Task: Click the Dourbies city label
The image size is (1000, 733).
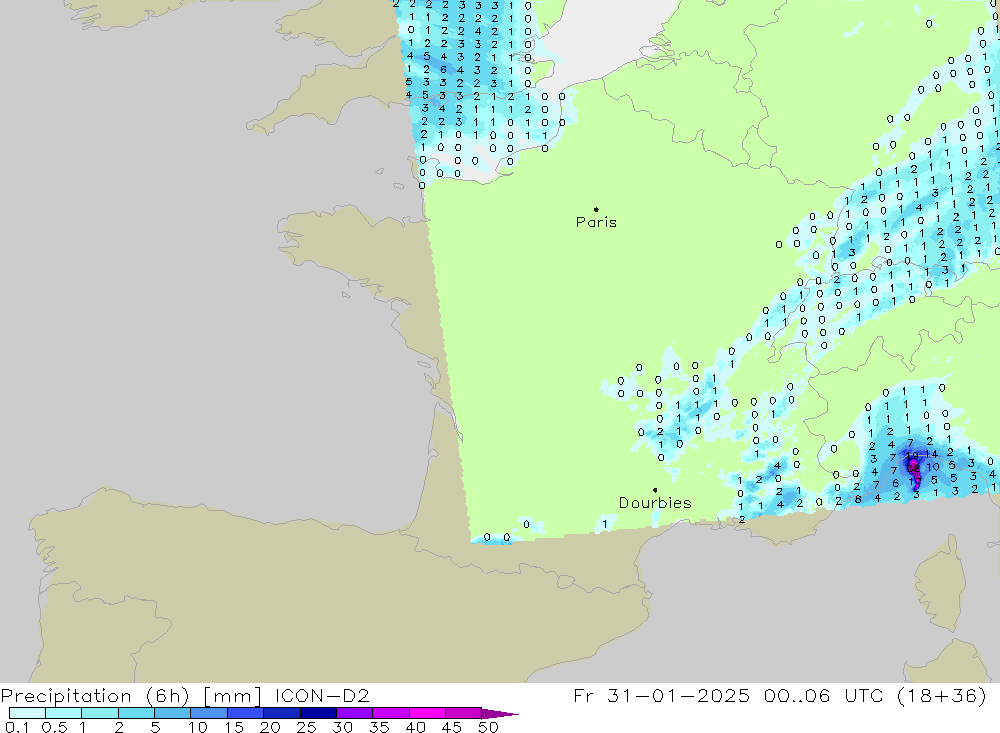Action: [x=655, y=503]
